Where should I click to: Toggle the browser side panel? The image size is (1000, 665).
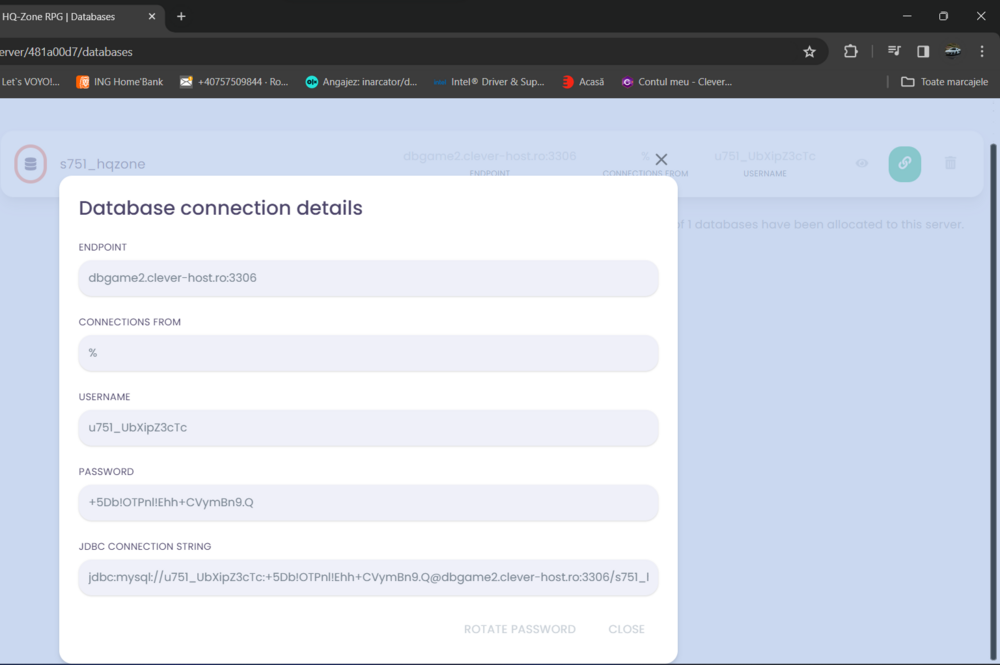(x=923, y=51)
